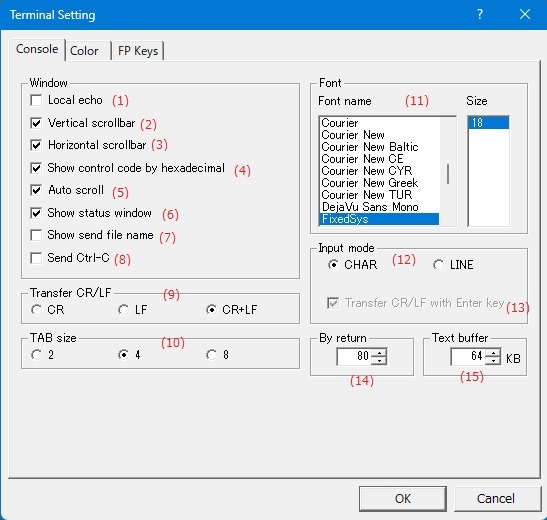
Task: Pick Courier New from font list
Action: click(379, 135)
